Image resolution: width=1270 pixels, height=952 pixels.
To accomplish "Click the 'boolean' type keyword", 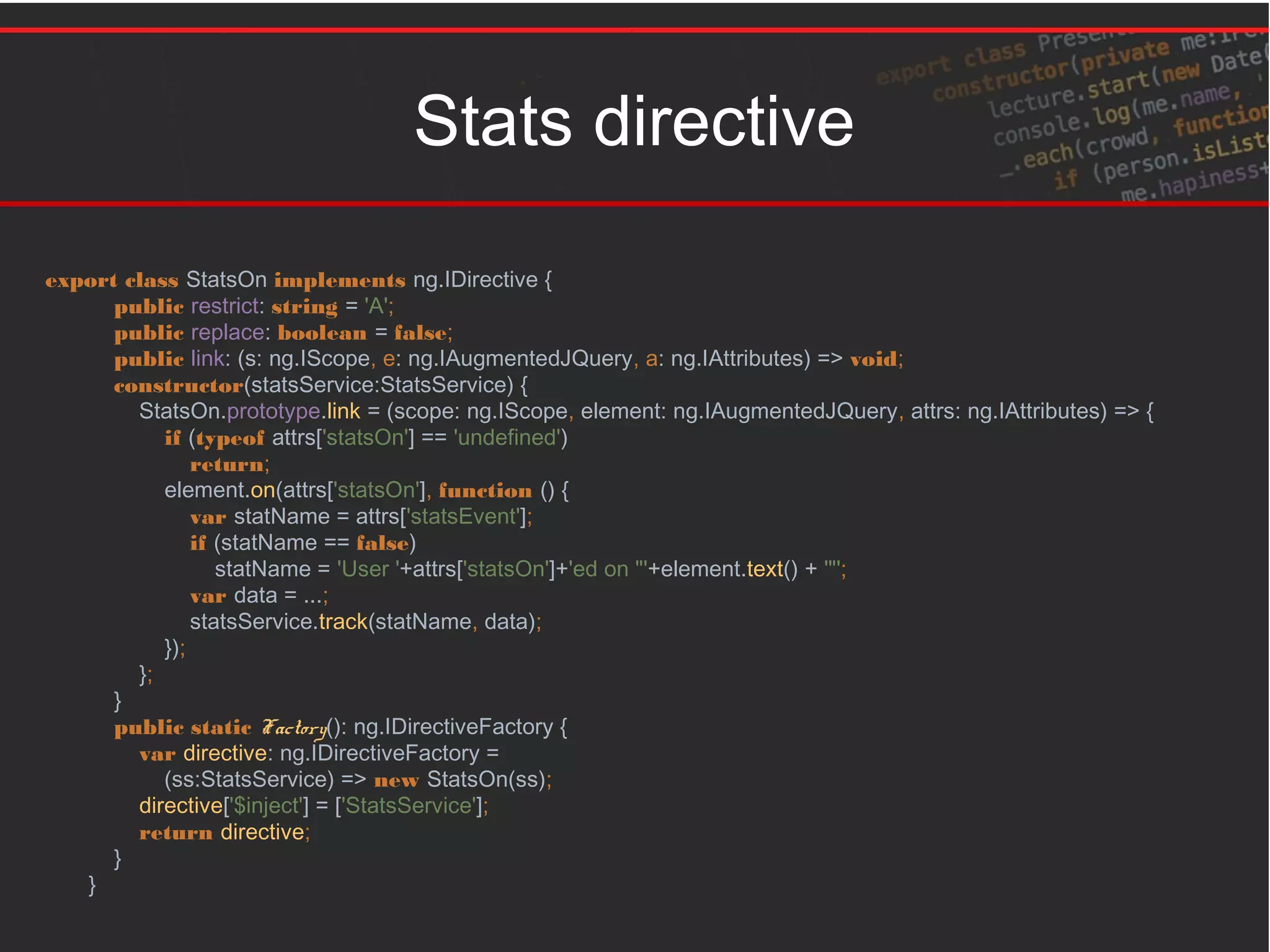I will pyautogui.click(x=322, y=333).
